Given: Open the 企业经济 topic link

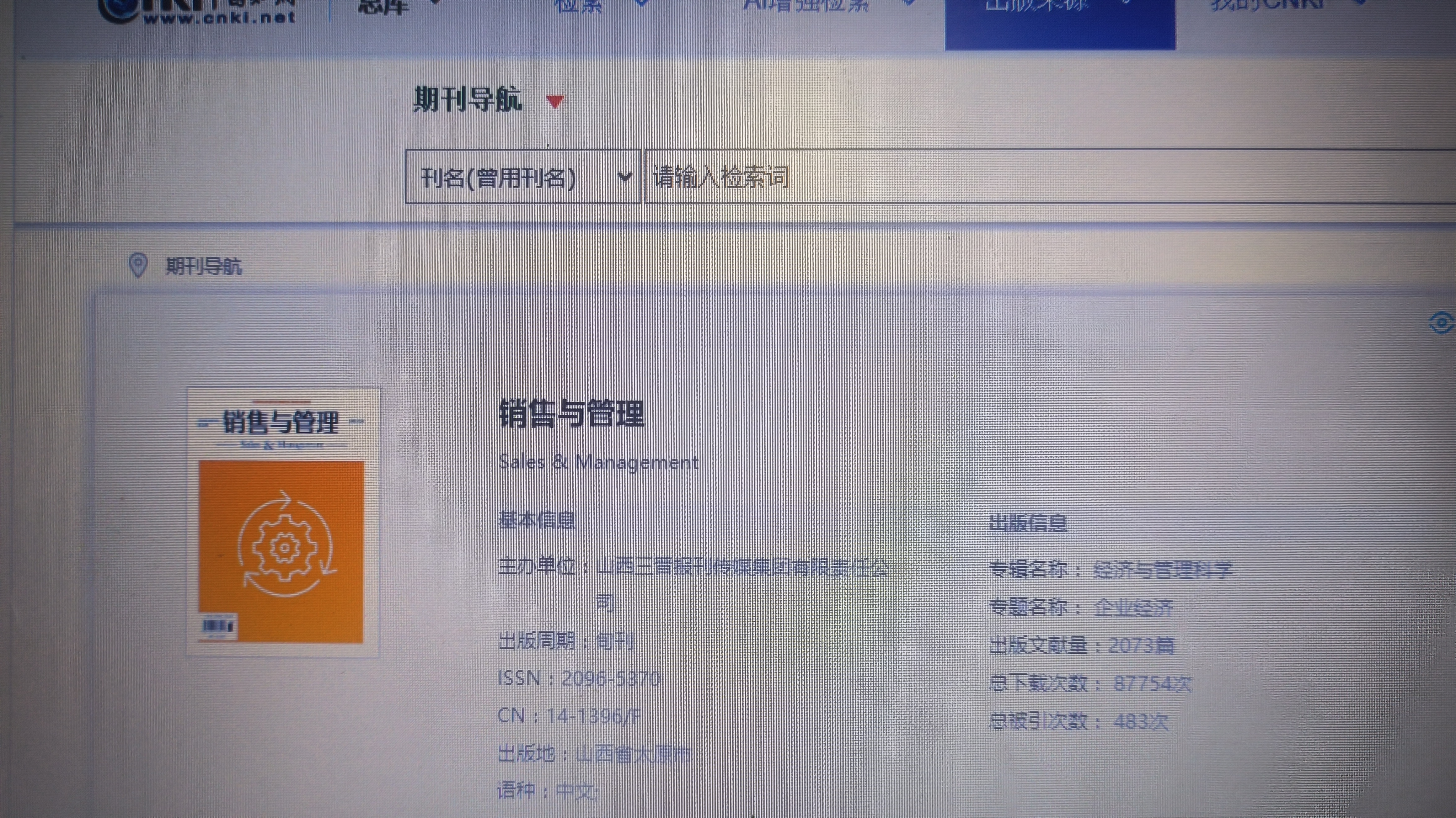Looking at the screenshot, I should click(x=1134, y=608).
